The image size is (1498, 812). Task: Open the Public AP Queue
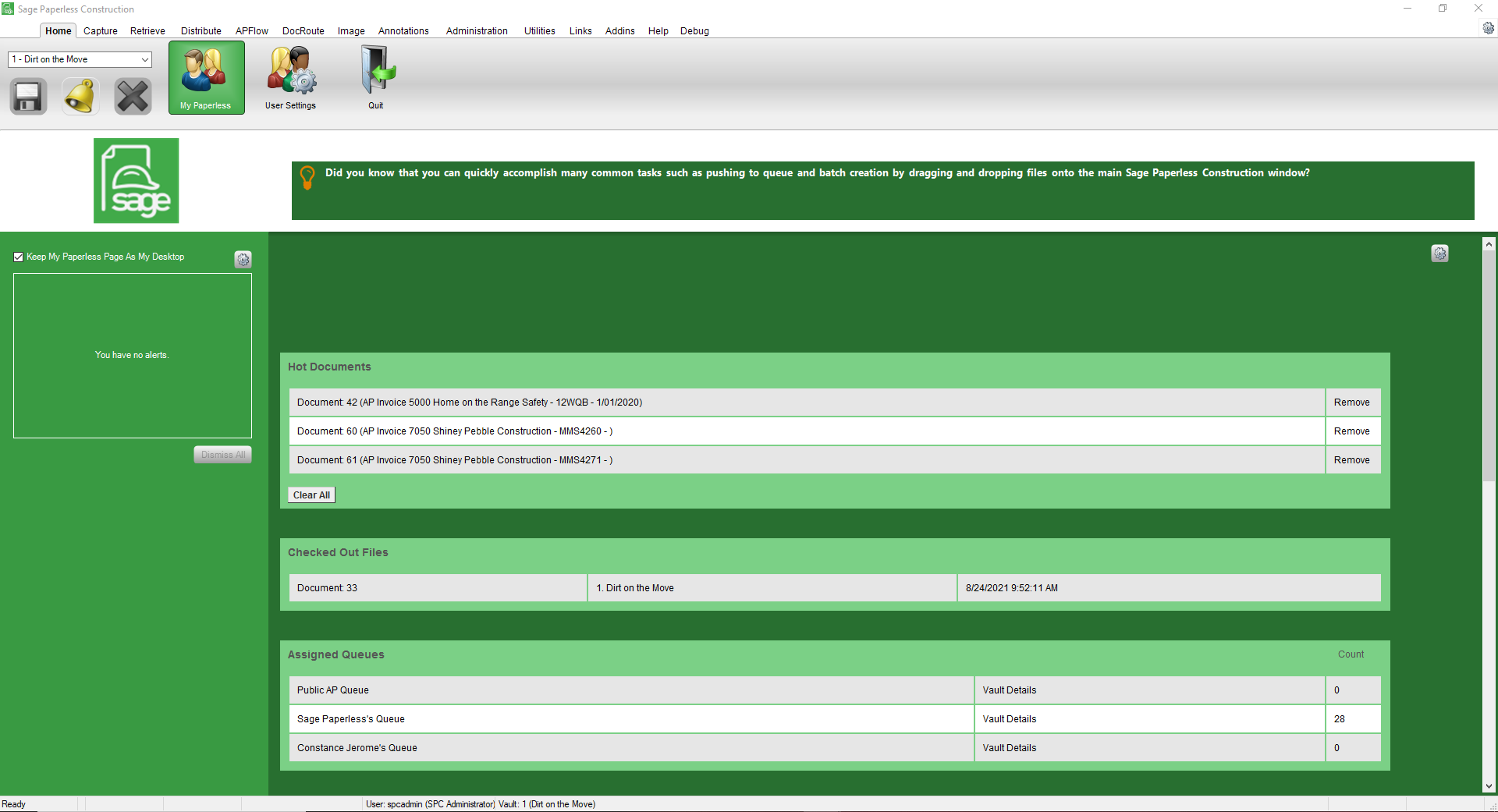point(631,690)
